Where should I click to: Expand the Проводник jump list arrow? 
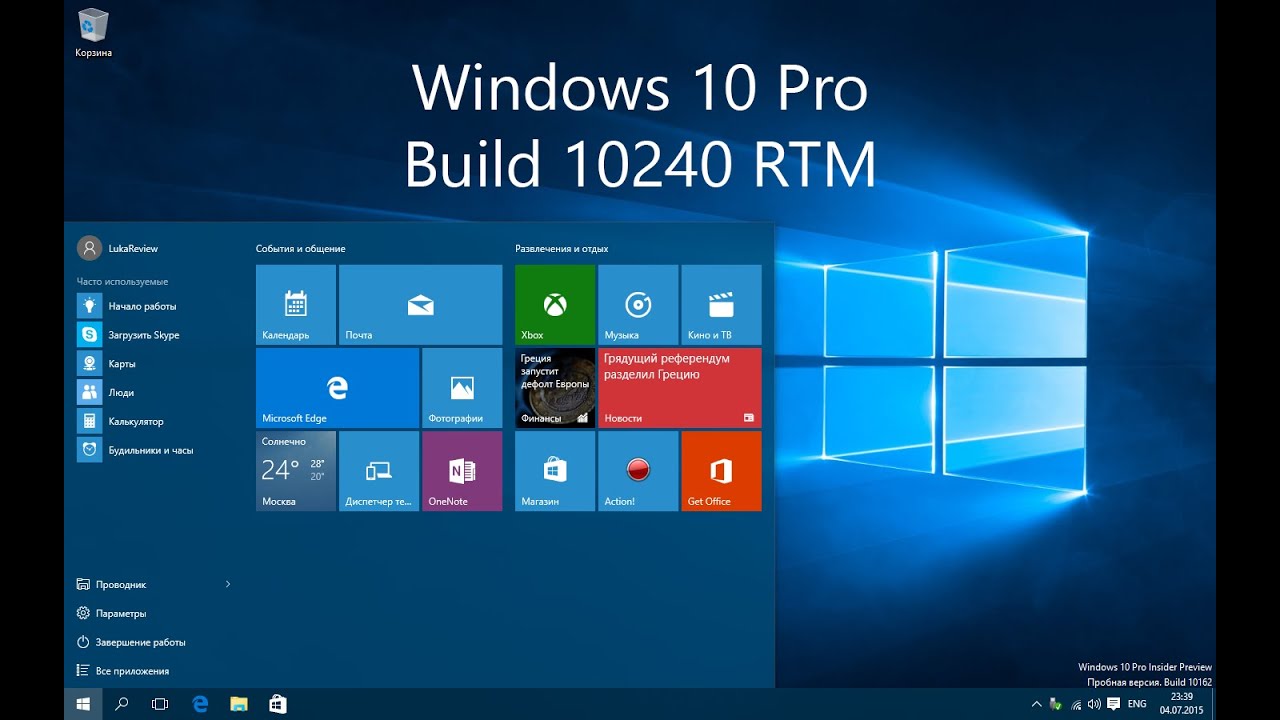[x=228, y=584]
